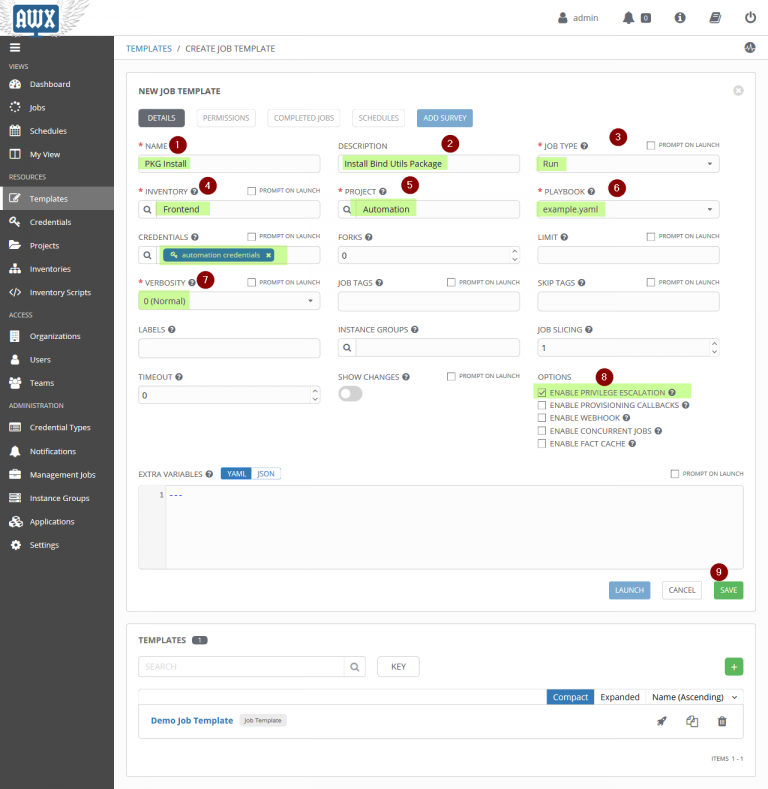The image size is (768, 789).
Task: Check Enable Fact Cache option
Action: point(542,444)
